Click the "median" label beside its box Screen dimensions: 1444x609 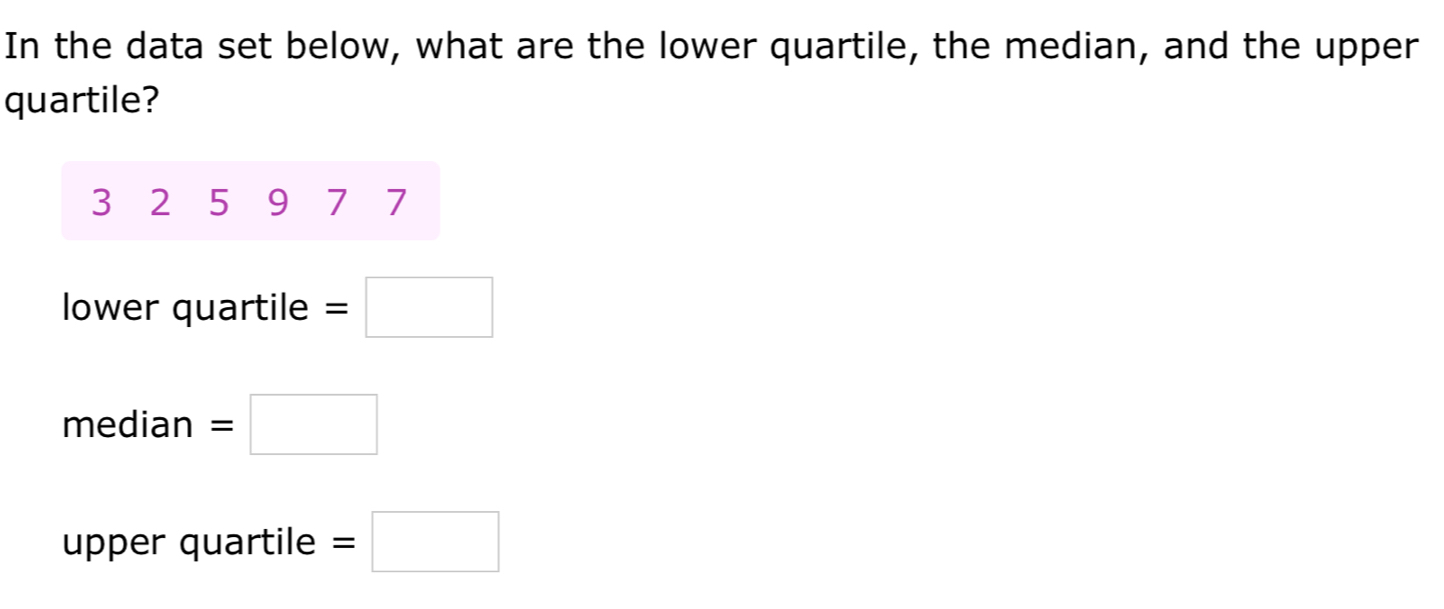click(x=126, y=426)
